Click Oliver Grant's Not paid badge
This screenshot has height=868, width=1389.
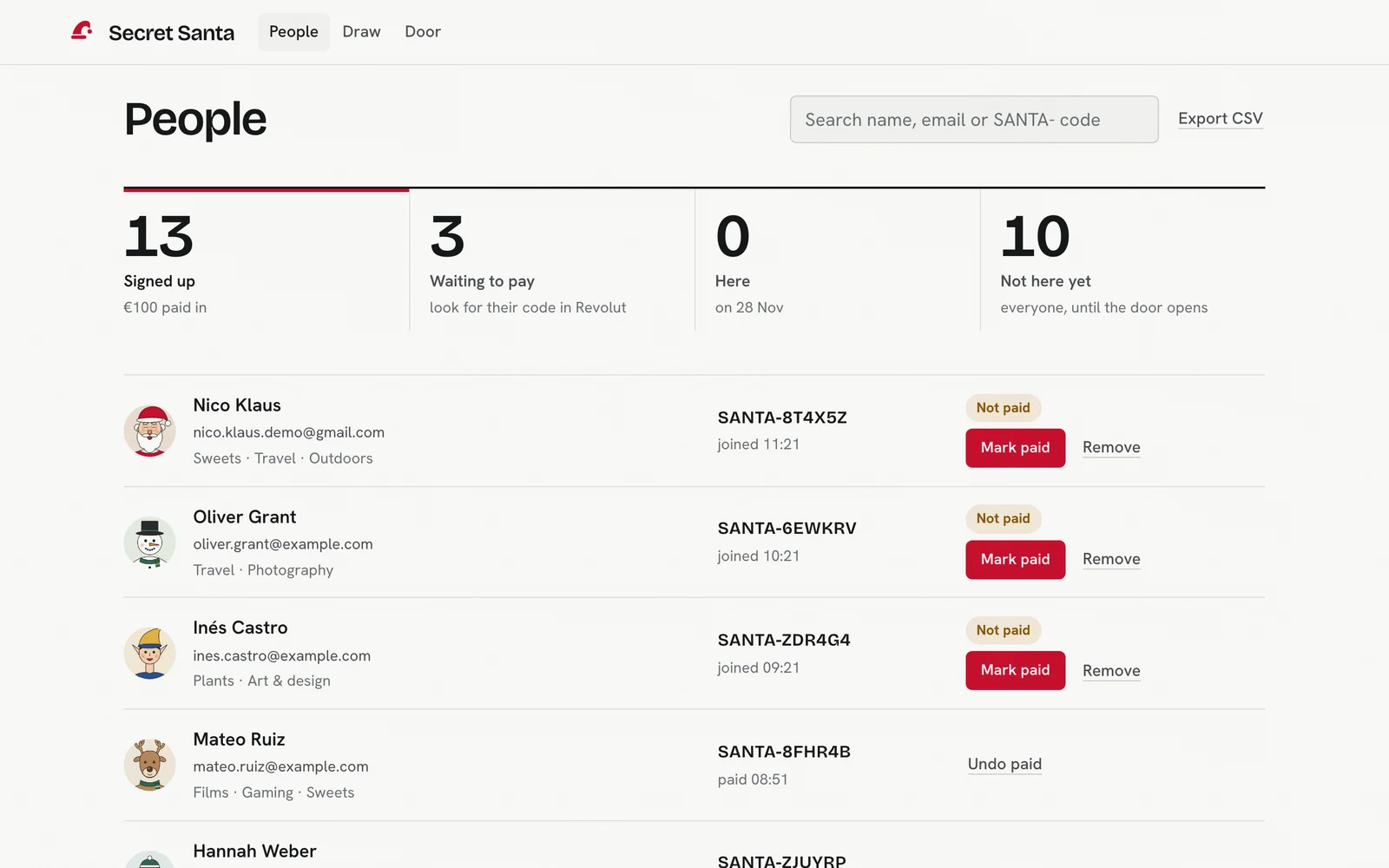[1003, 519]
